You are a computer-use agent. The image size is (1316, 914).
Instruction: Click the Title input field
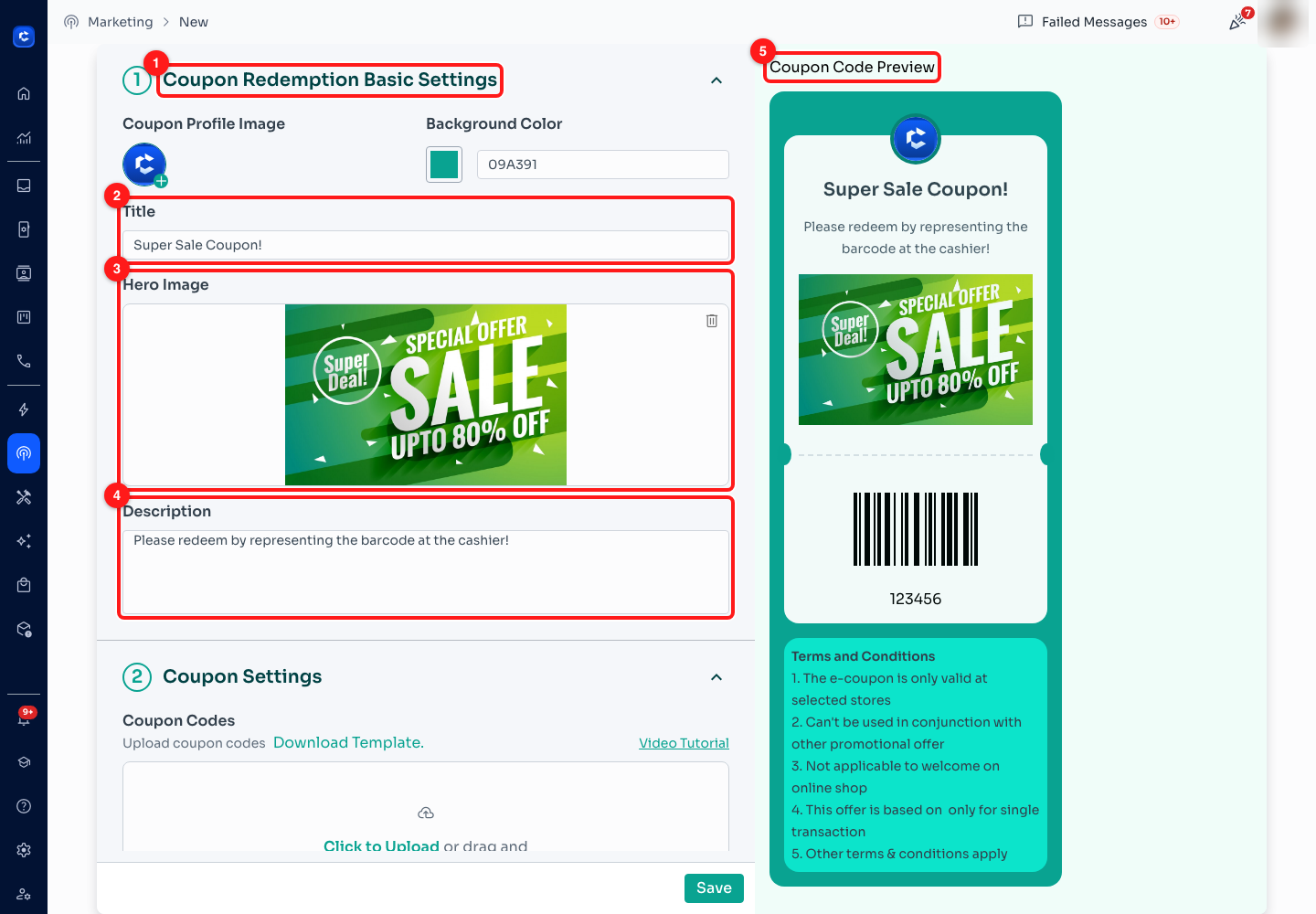[426, 245]
